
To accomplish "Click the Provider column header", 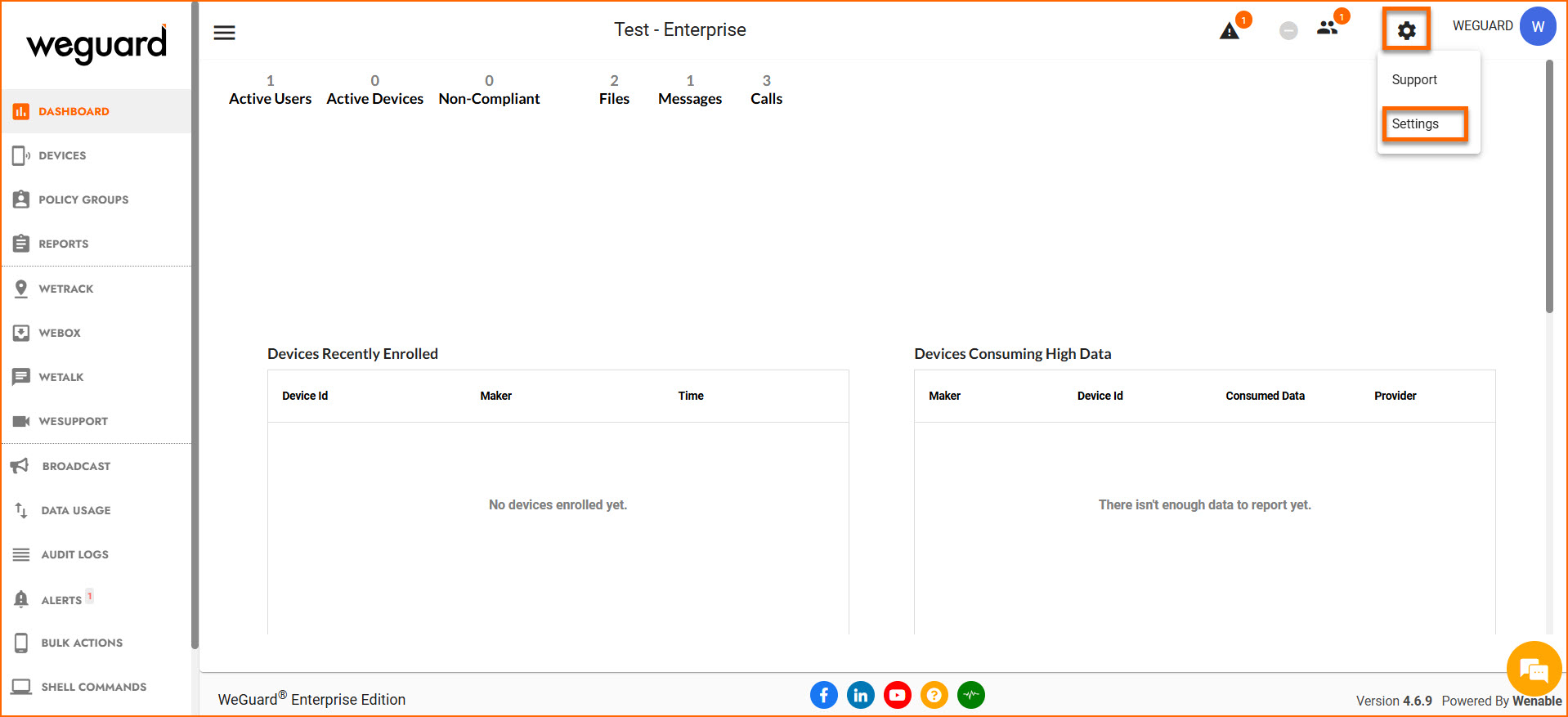I will [1395, 396].
